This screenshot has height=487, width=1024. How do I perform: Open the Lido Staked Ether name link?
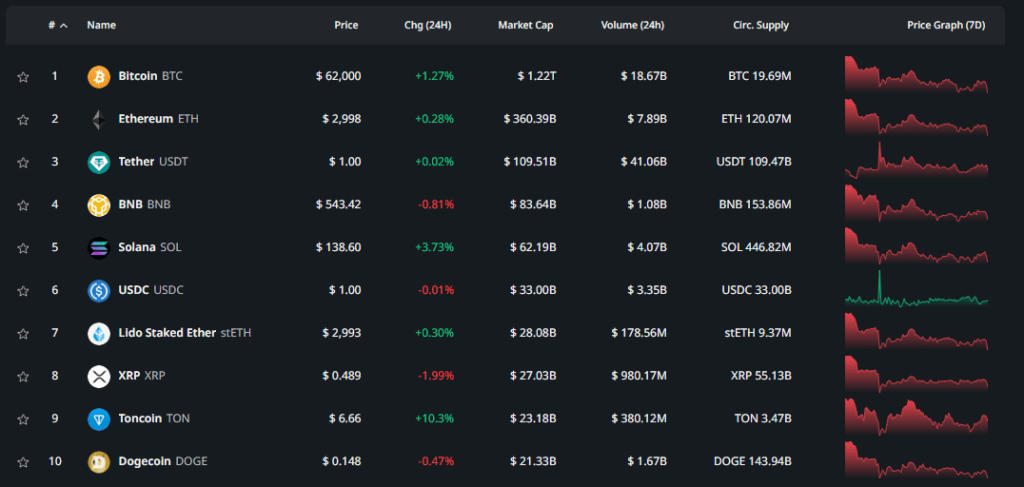pos(167,333)
